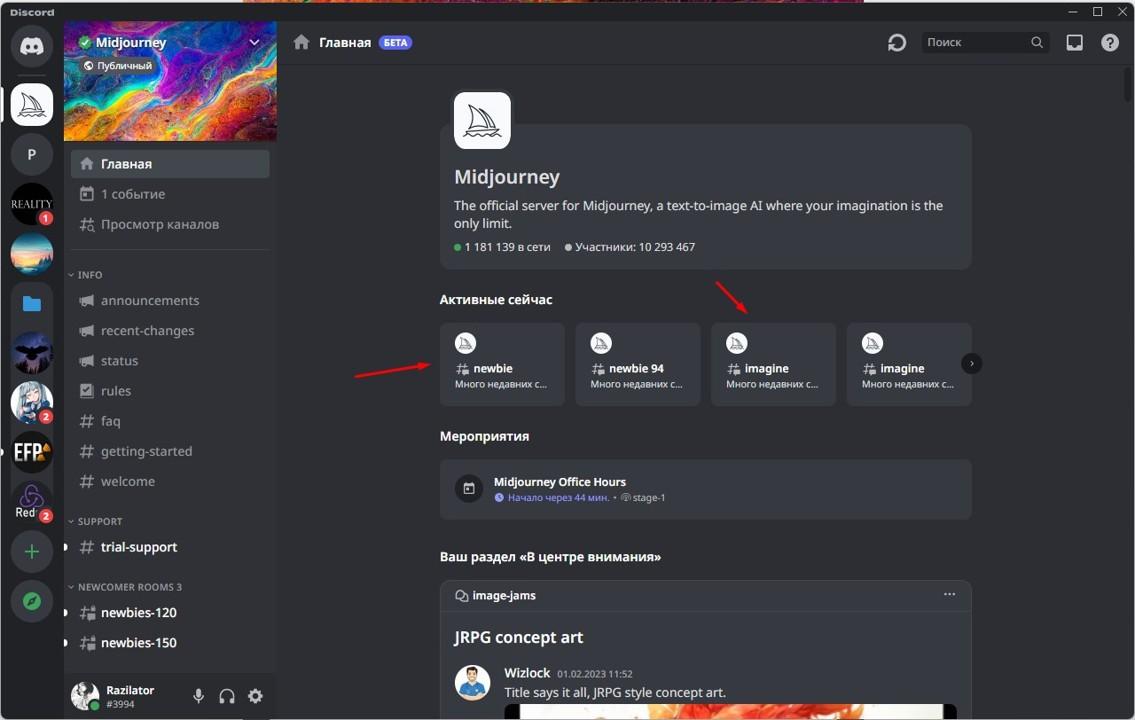Select the Midjourney sailboat server icon

(32, 105)
